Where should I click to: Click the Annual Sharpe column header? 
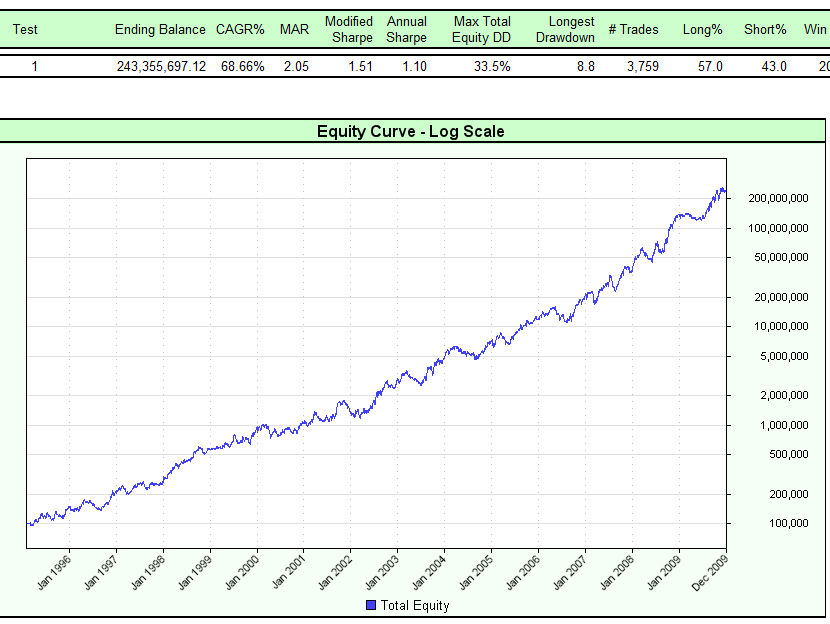407,29
